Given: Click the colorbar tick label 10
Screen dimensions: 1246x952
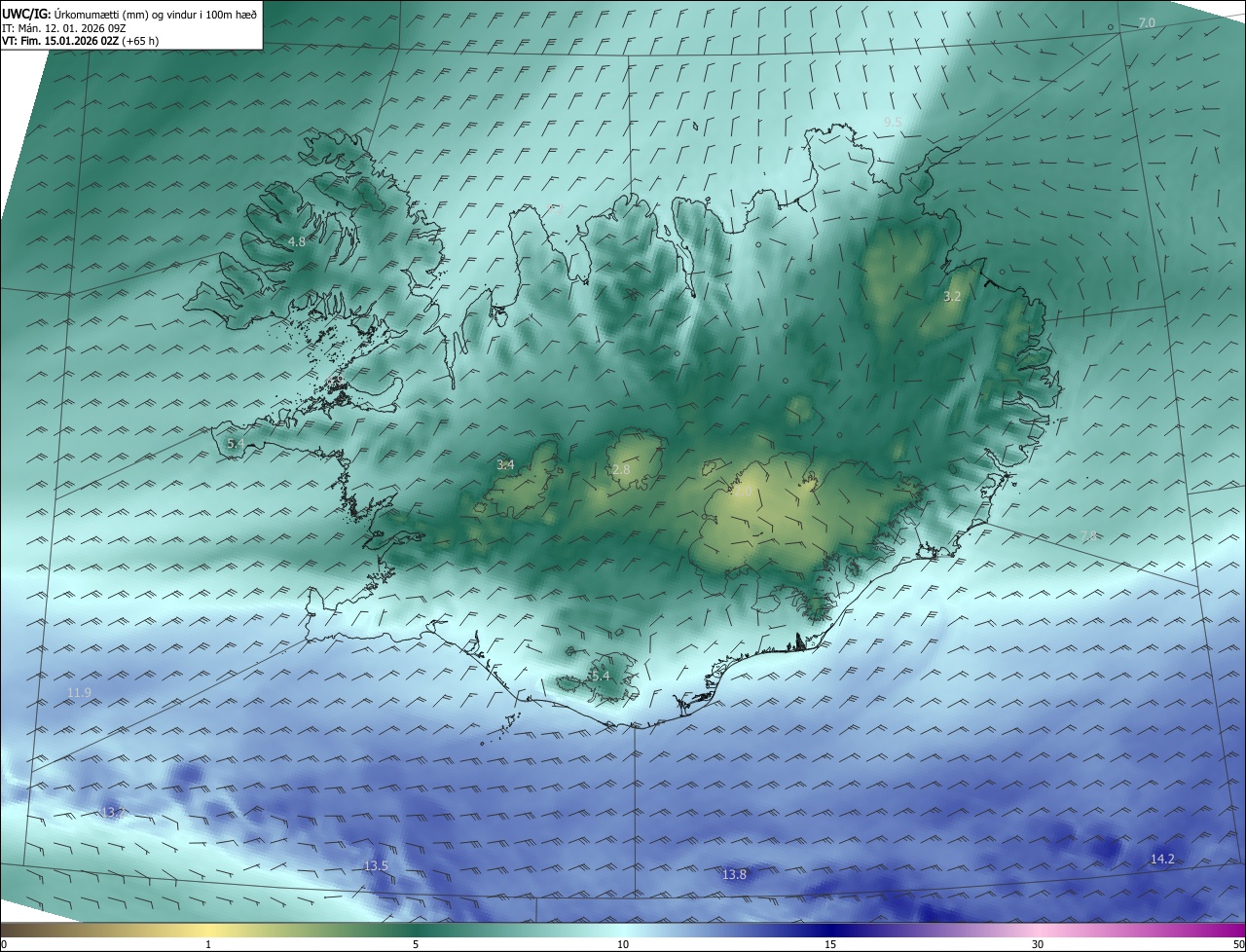Looking at the screenshot, I should [x=623, y=944].
